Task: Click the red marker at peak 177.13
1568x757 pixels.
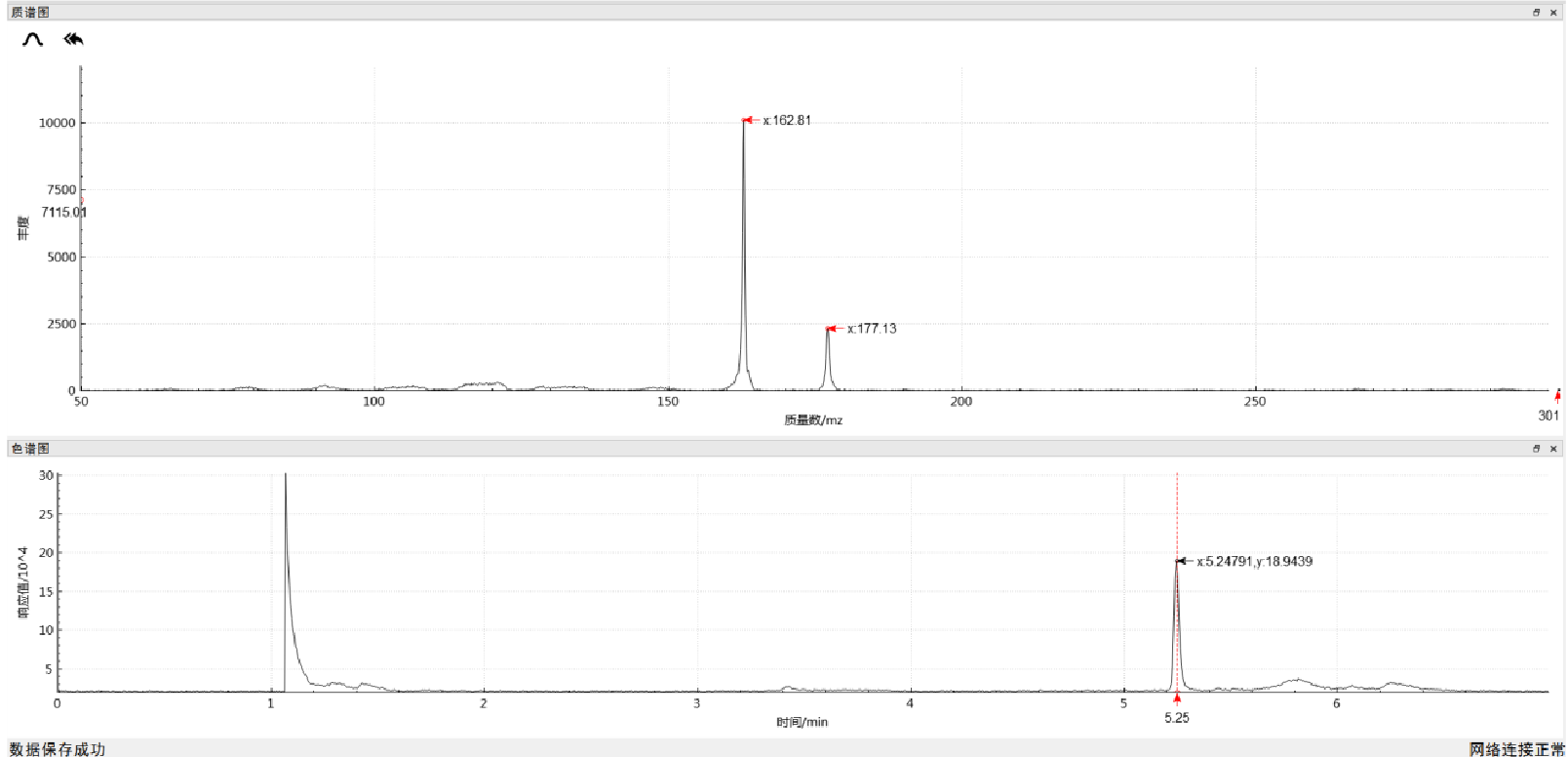Action: click(x=830, y=329)
